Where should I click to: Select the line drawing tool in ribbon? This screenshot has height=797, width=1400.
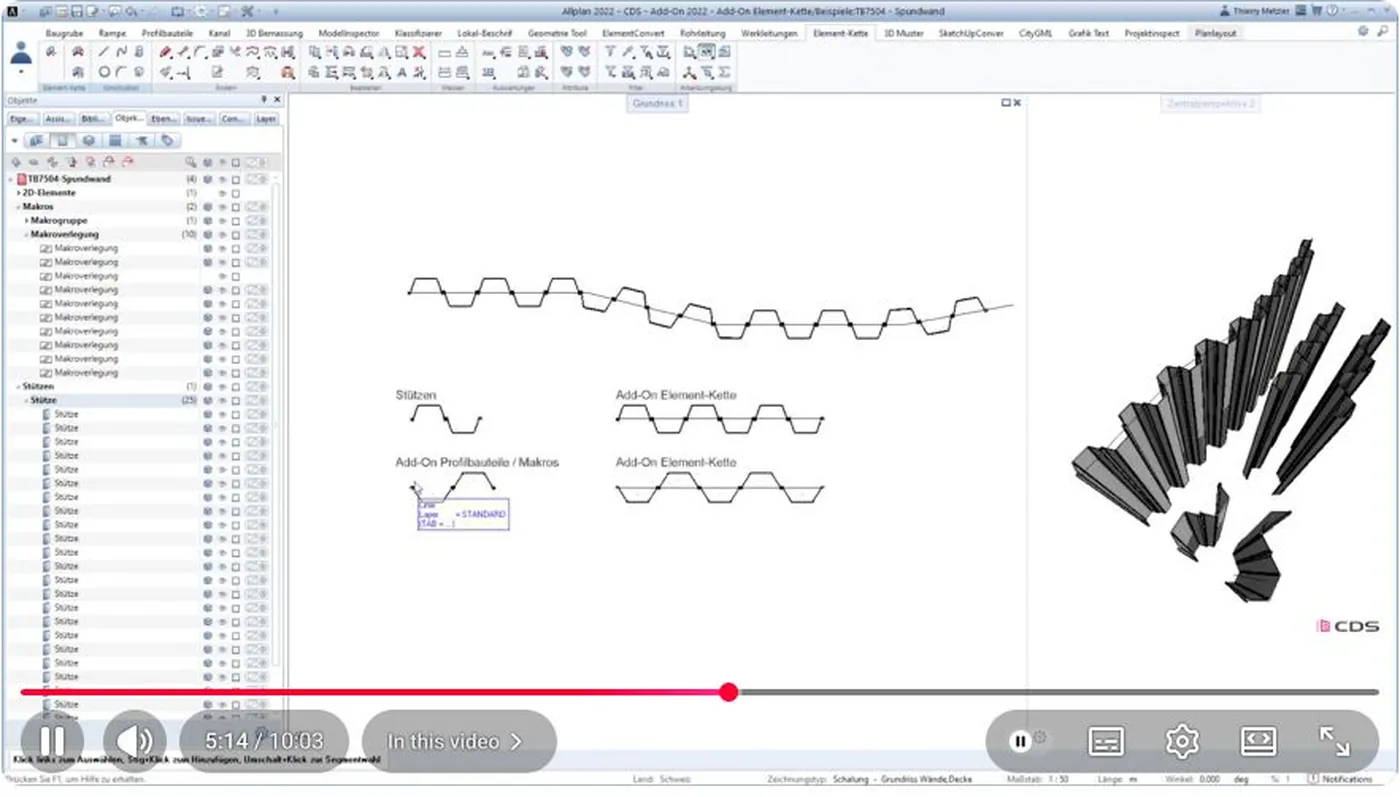pyautogui.click(x=104, y=52)
